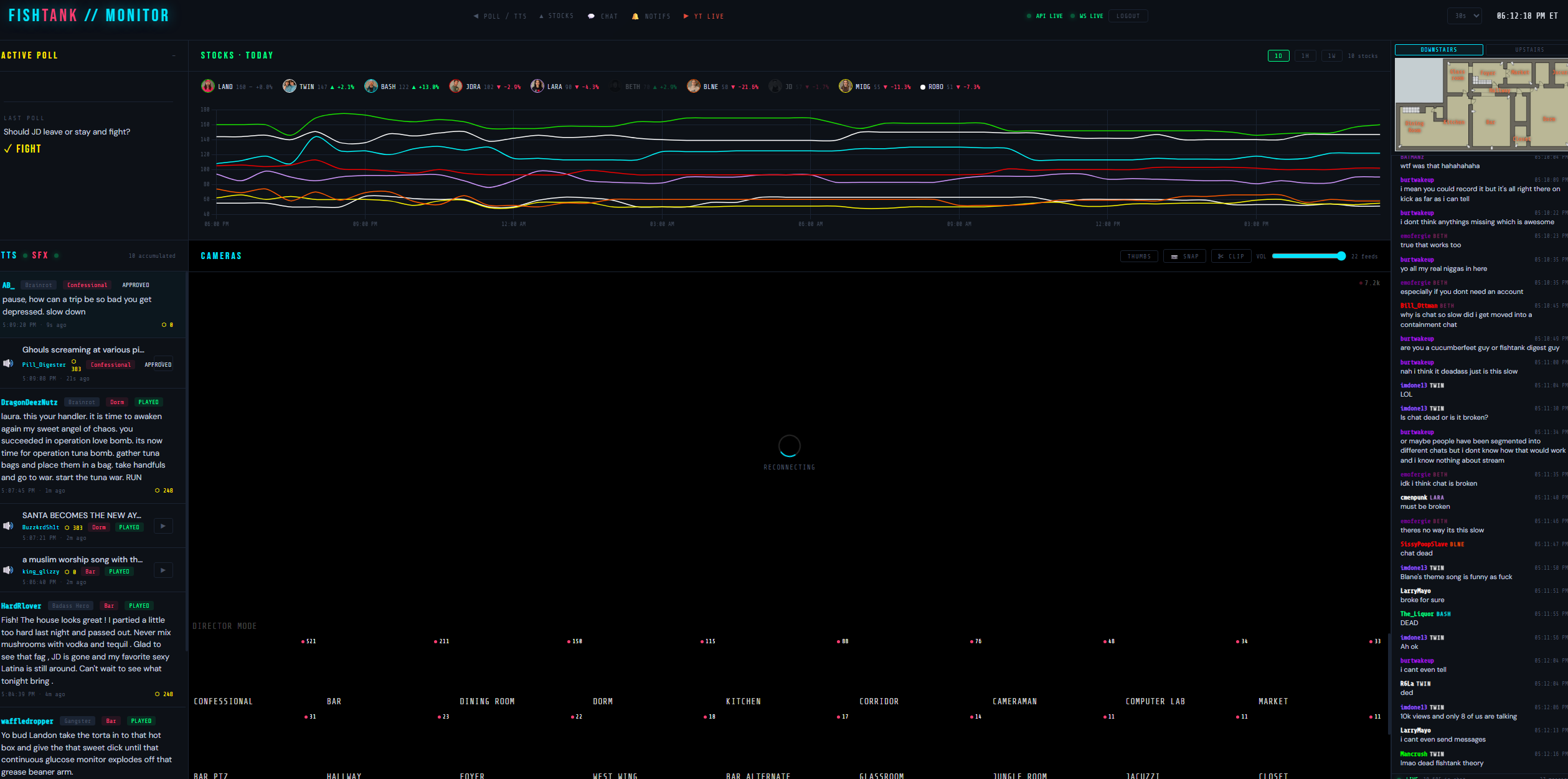
Task: Go to the NOTIFS section
Action: (651, 16)
